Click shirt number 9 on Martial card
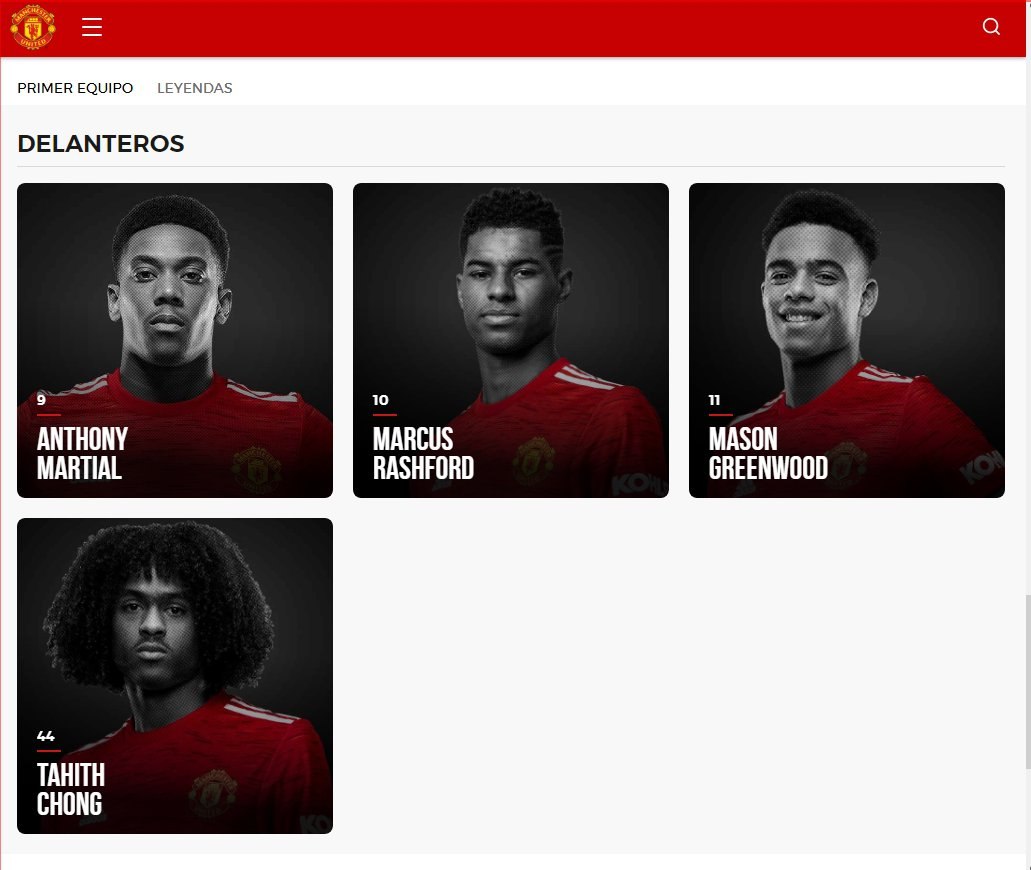Screen dimensions: 1031x870 coord(41,400)
